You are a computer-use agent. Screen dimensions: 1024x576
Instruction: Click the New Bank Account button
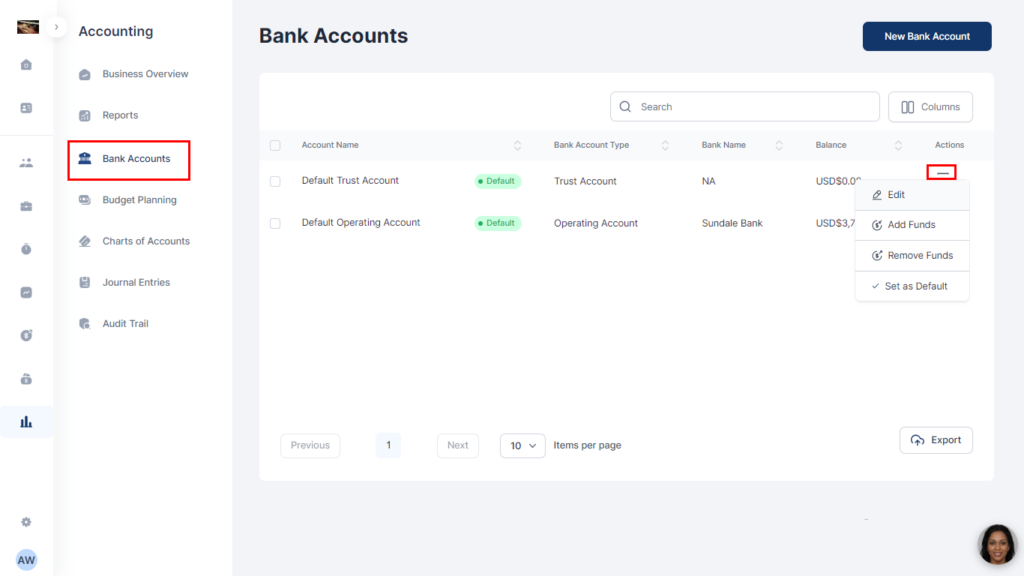(x=927, y=36)
